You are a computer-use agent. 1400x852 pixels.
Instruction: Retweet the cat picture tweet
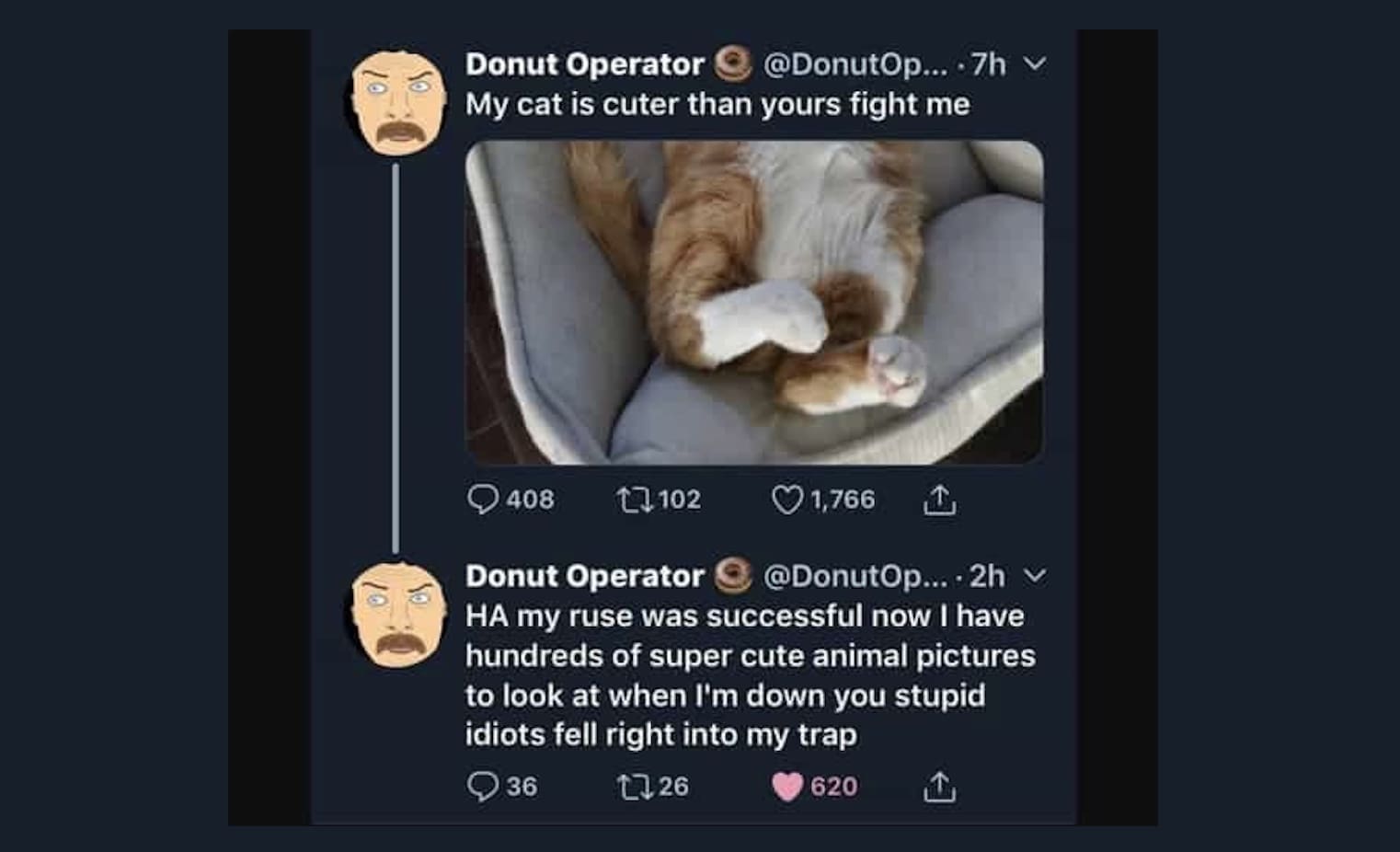[x=634, y=500]
